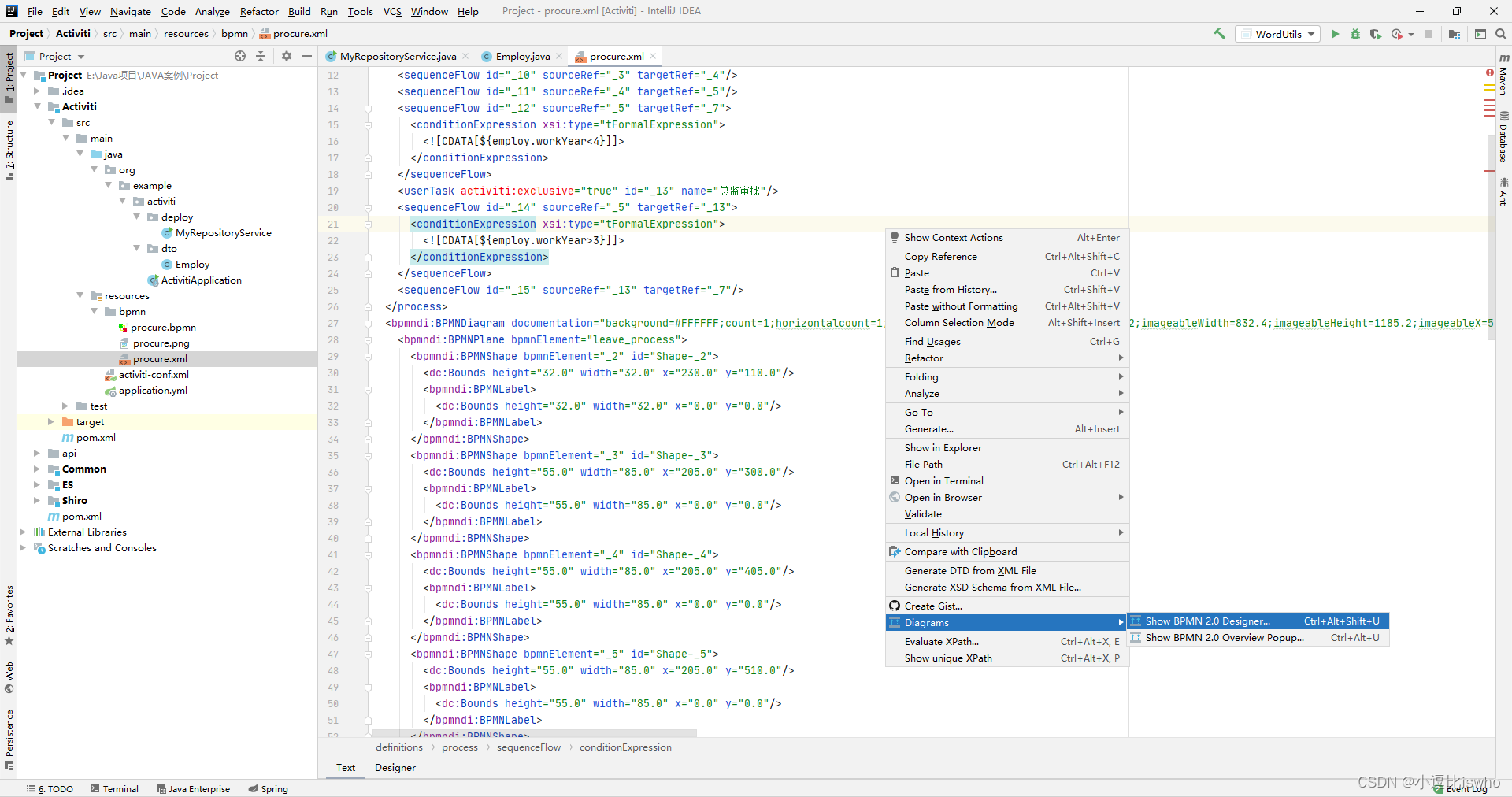Screen dimensions: 1512x797
Task: Run with Coverage shield icon
Action: click(1376, 34)
